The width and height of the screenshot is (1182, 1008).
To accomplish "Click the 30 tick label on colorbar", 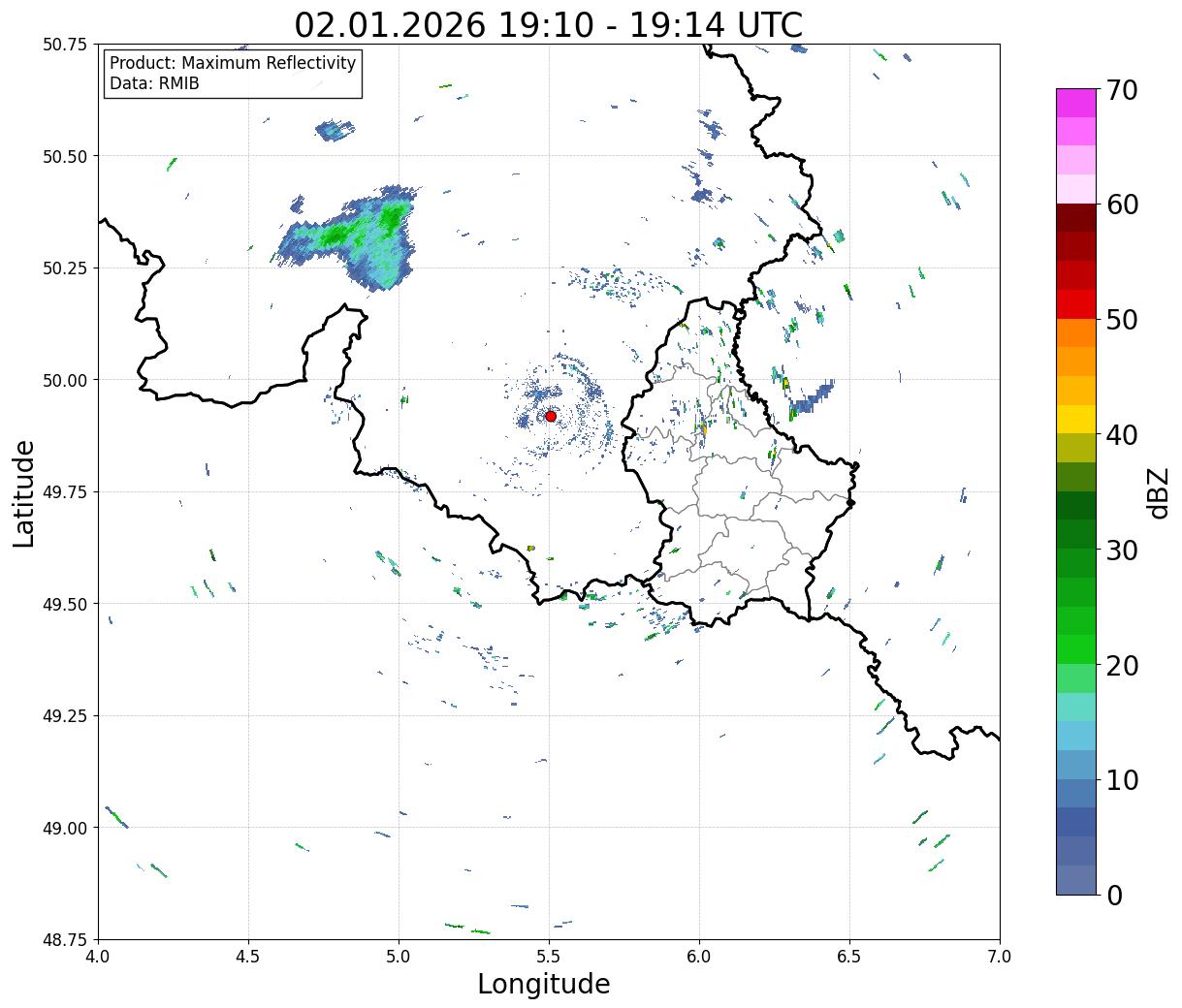I will [x=1122, y=550].
